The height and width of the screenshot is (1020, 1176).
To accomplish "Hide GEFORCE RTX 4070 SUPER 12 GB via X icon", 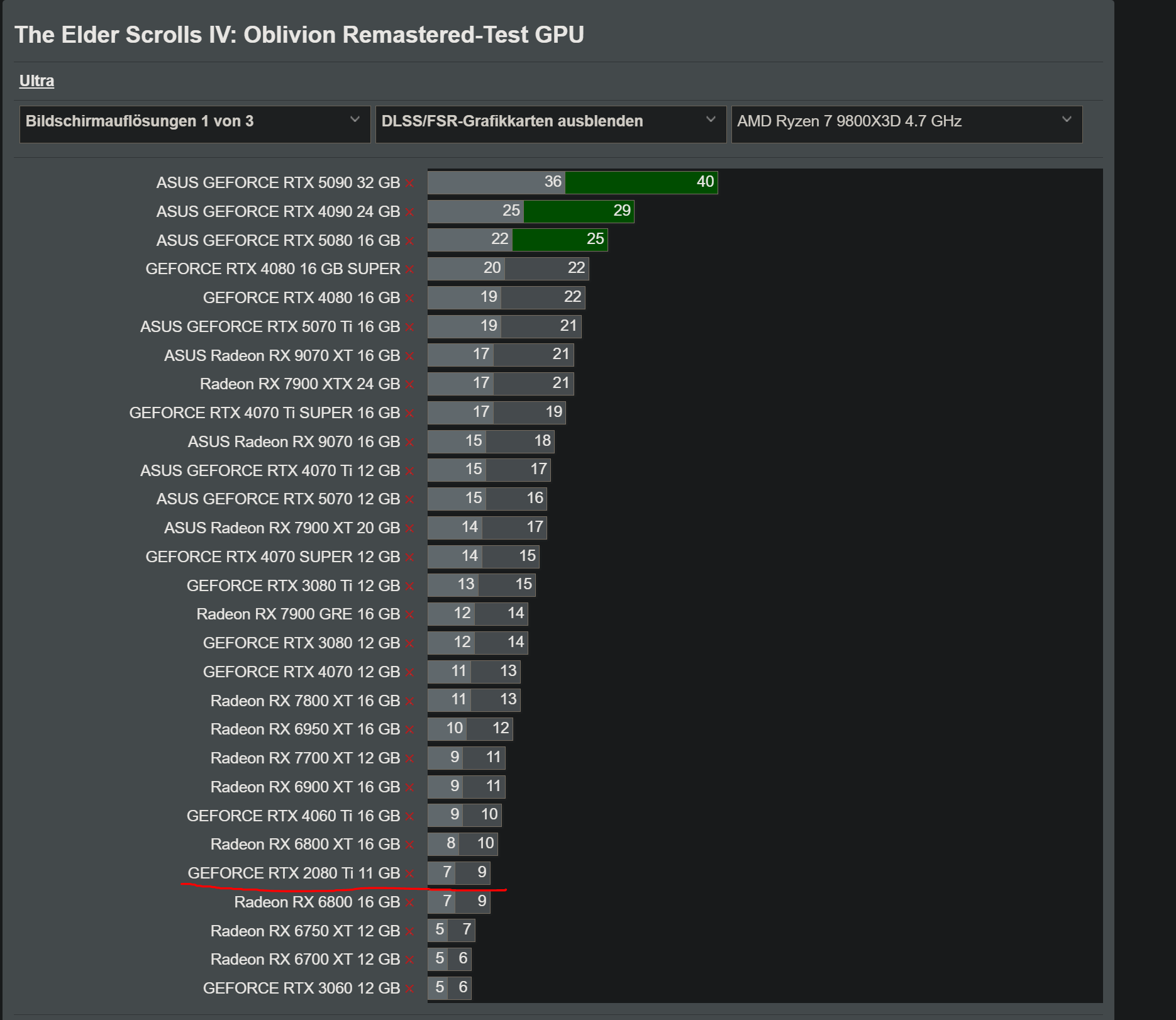I will point(410,558).
